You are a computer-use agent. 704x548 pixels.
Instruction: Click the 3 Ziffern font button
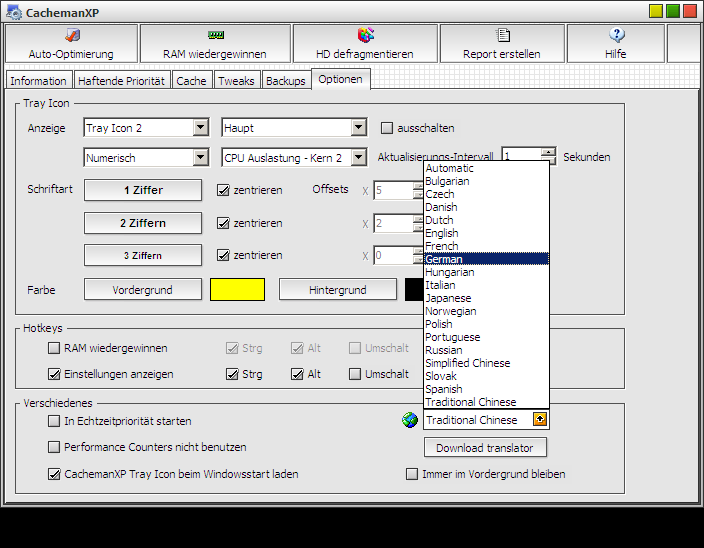pos(143,255)
